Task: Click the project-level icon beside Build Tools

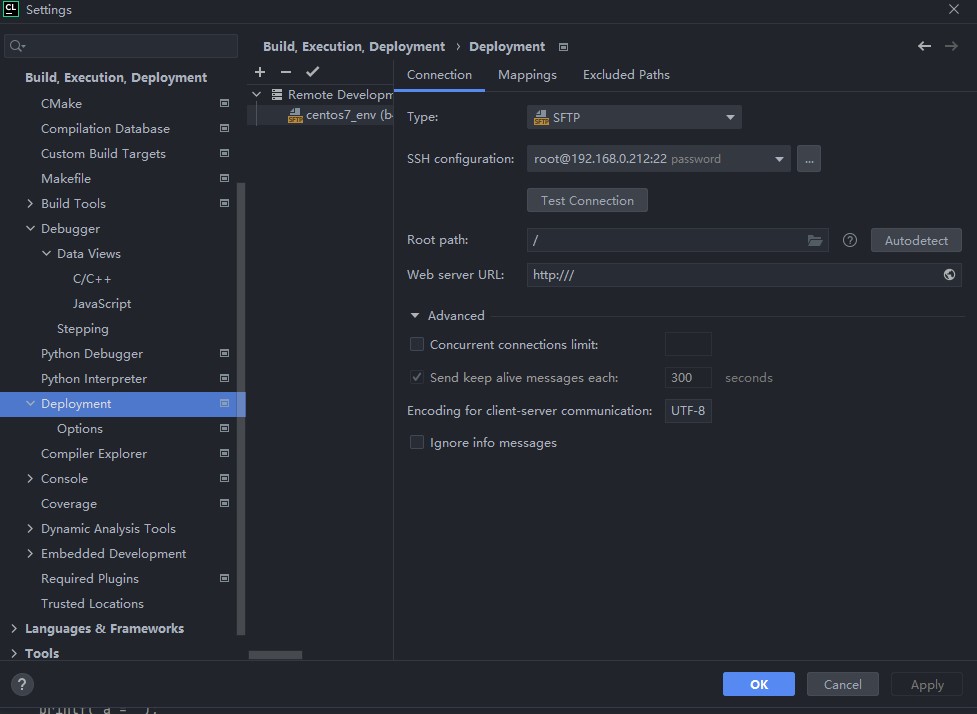Action: pyautogui.click(x=224, y=203)
